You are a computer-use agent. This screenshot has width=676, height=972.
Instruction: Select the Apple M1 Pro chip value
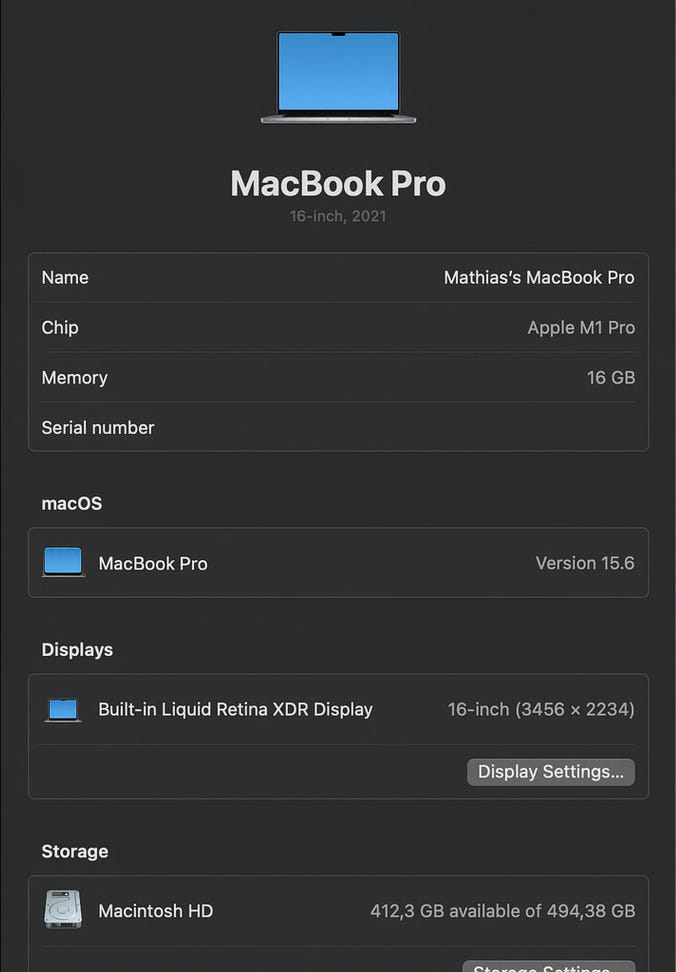581,327
